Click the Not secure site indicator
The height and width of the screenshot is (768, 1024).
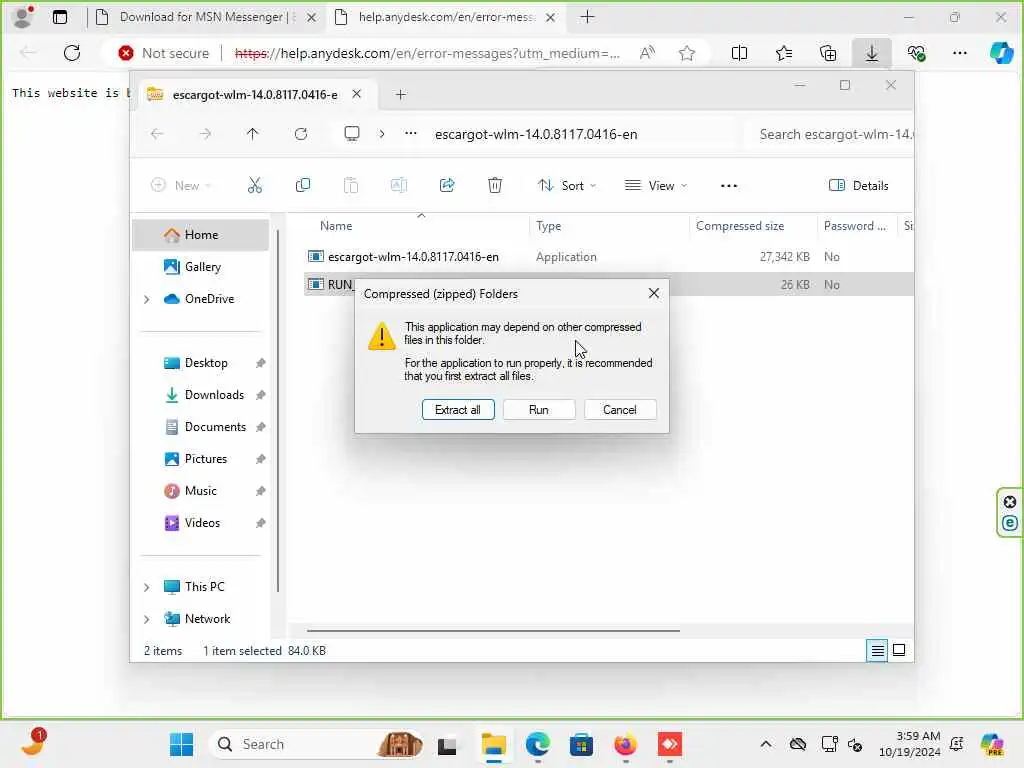(x=164, y=53)
